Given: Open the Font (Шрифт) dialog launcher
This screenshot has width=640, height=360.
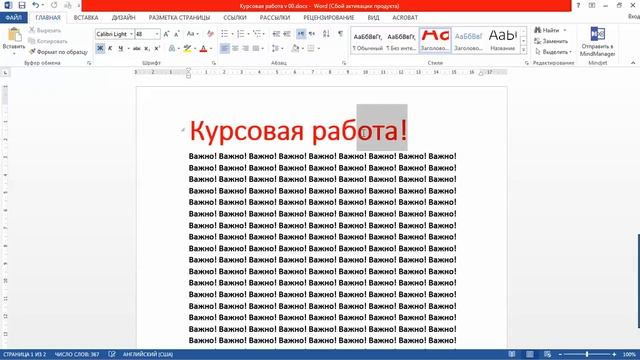Looking at the screenshot, I should (x=213, y=63).
